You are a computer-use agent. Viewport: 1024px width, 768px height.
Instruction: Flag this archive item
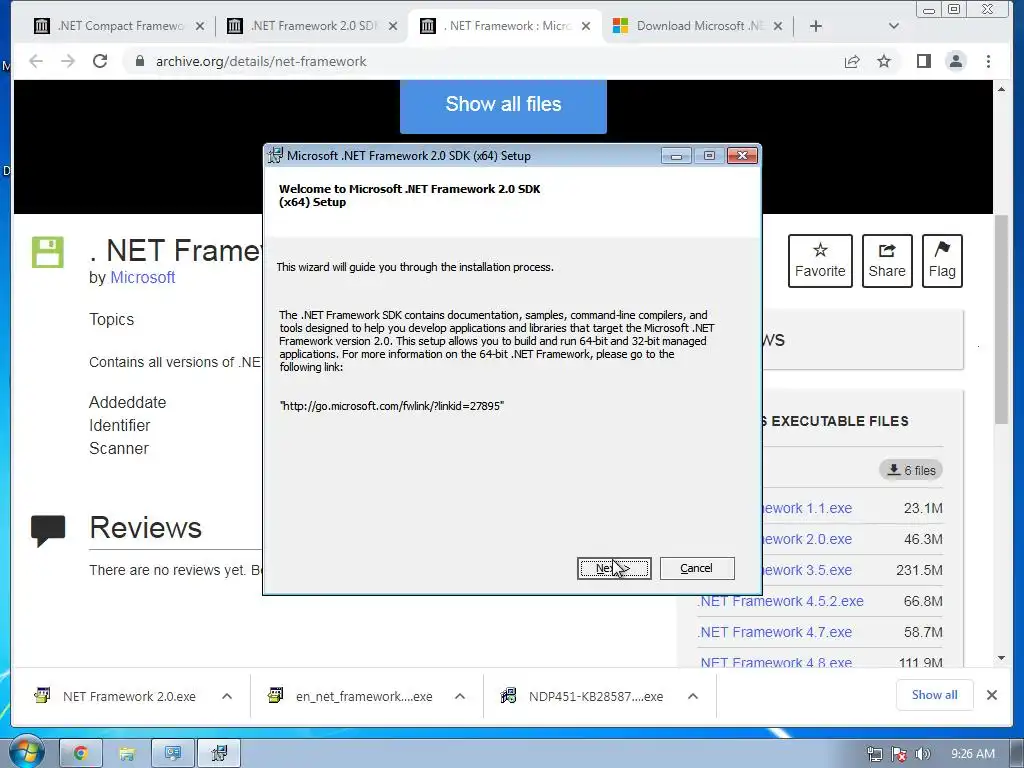(x=942, y=261)
